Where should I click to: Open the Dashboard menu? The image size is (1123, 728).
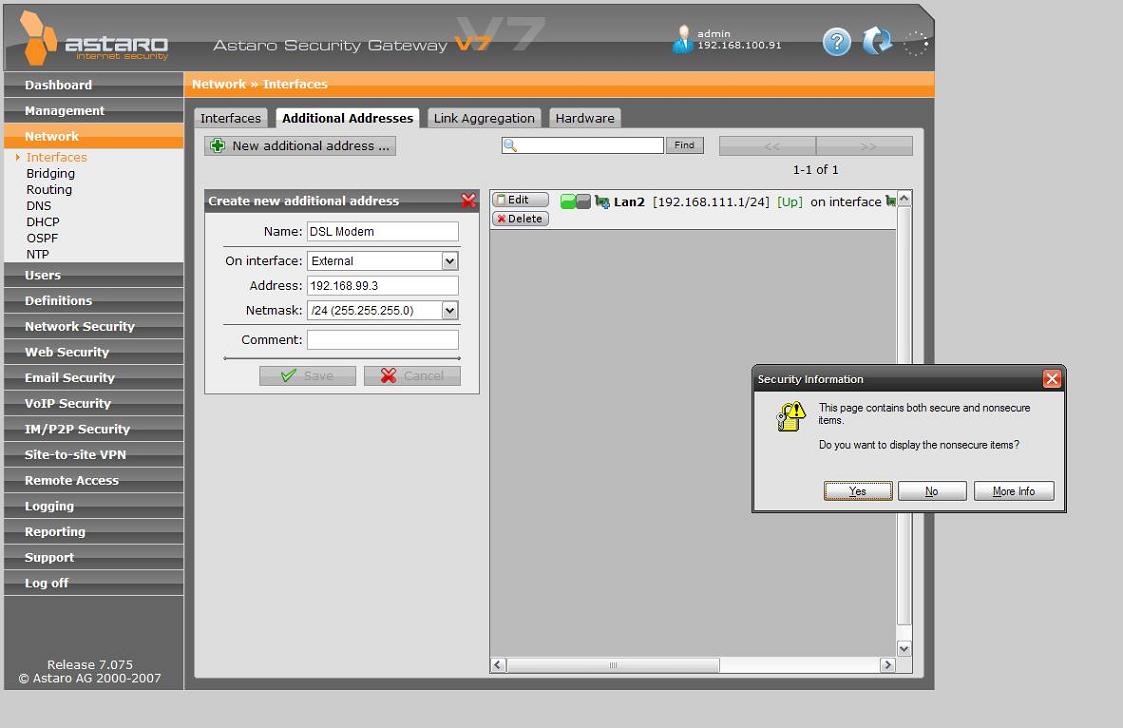pos(94,85)
